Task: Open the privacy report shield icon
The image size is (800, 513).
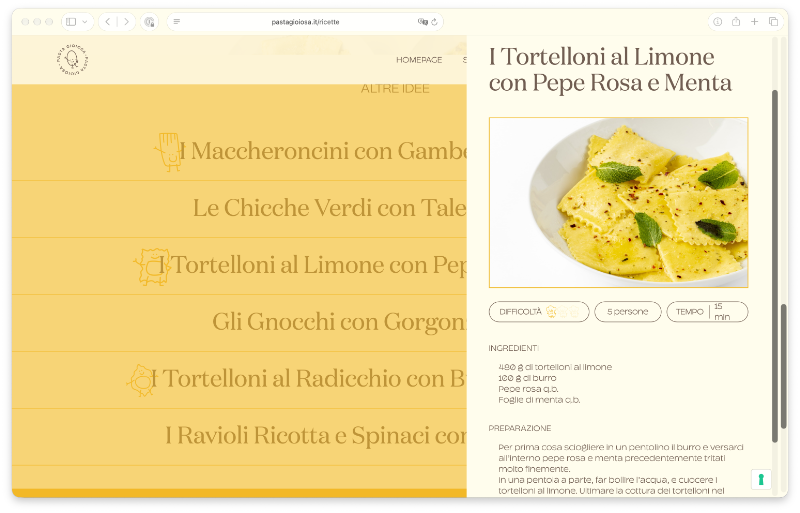Action: pos(149,22)
